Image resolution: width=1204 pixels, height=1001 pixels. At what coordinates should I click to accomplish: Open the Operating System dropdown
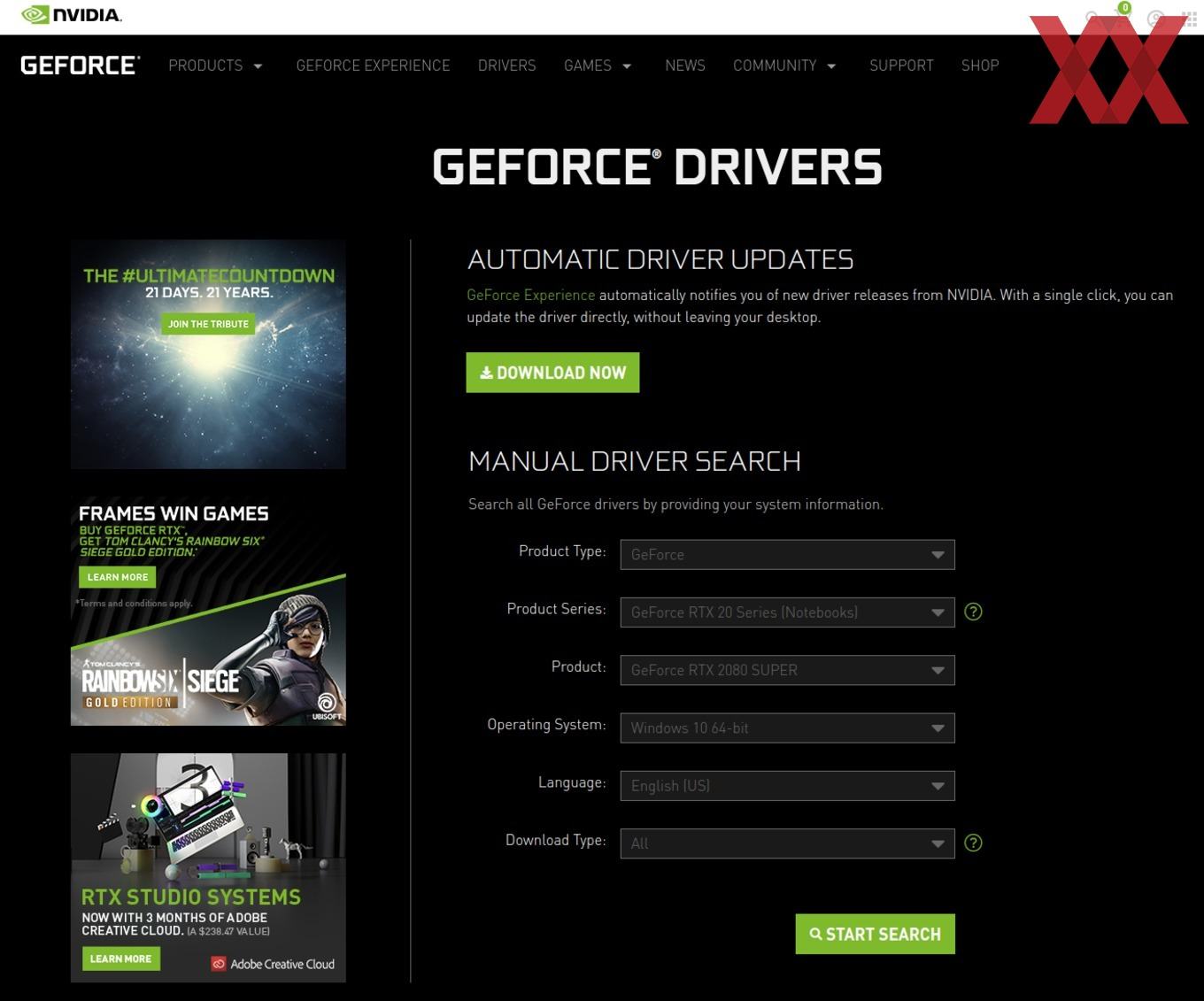click(788, 728)
